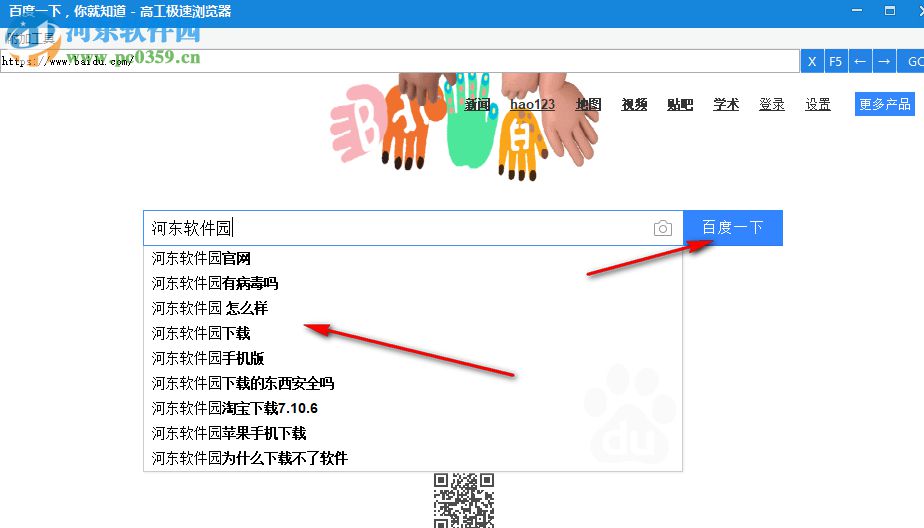Select suggestion 河东软件园为什么下载不了软件
Image resolution: width=924 pixels, height=528 pixels.
click(412, 458)
